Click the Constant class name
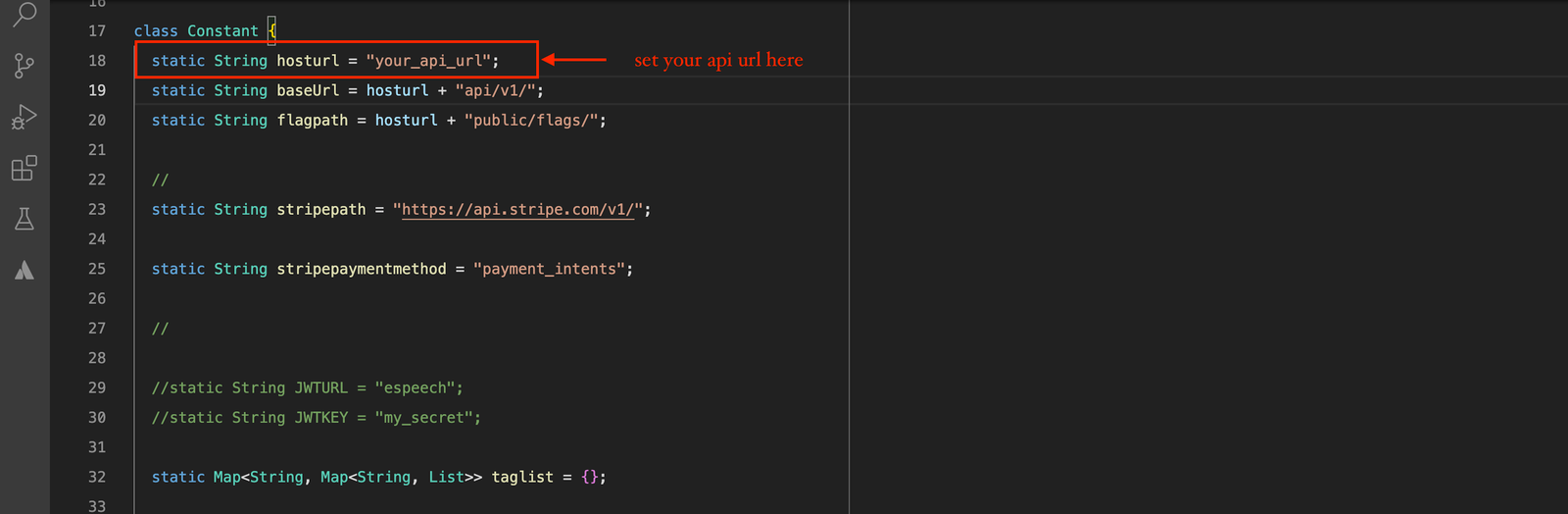The height and width of the screenshot is (514, 1568). tap(222, 31)
